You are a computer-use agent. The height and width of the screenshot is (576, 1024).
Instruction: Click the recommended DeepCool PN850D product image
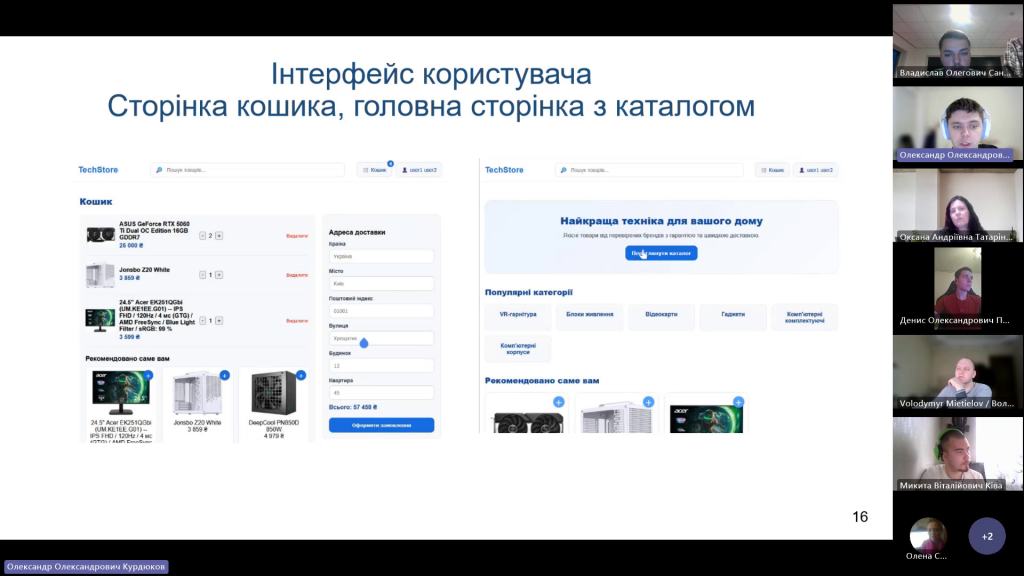[274, 393]
